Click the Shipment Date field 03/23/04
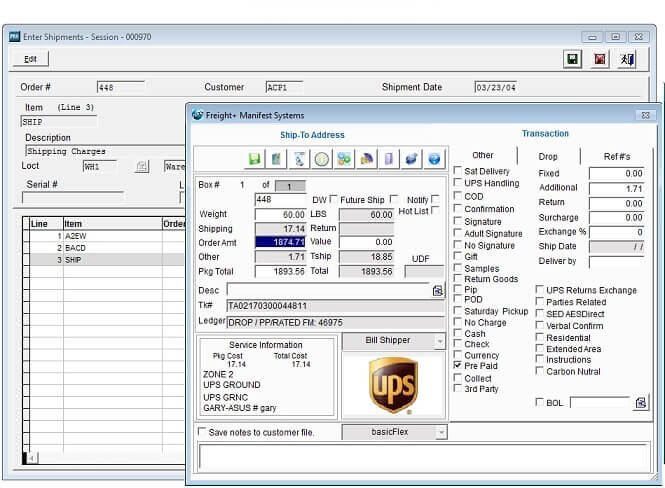The height and width of the screenshot is (488, 665). (495, 87)
